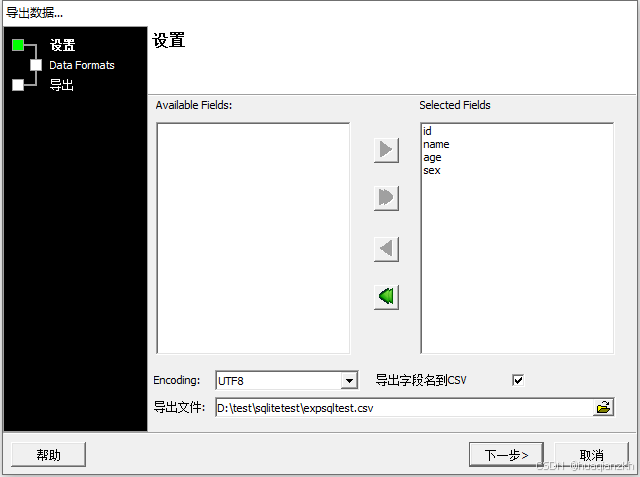
Task: Select the id field in Selected Fields
Action: pos(427,131)
